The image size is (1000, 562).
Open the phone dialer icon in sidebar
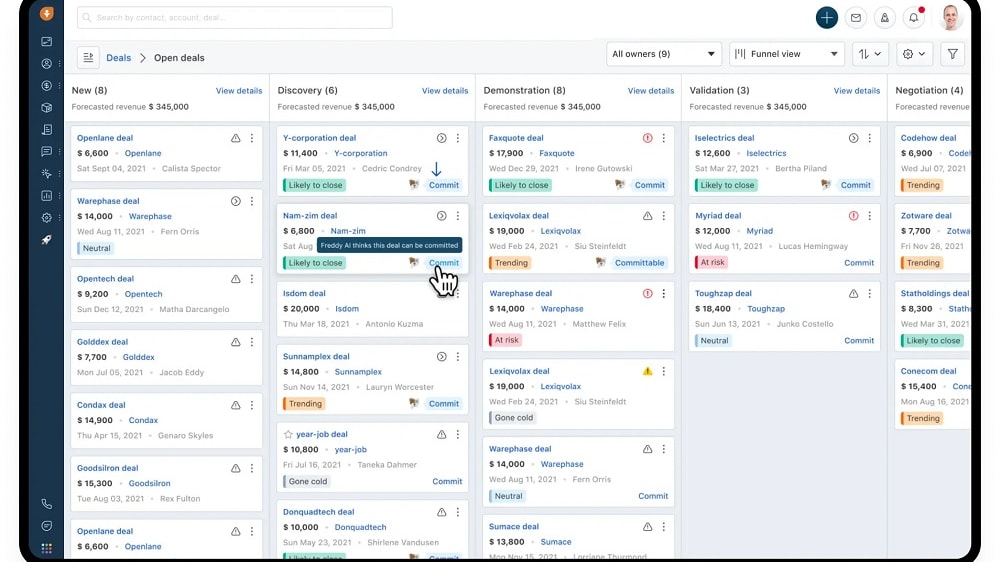pos(47,504)
